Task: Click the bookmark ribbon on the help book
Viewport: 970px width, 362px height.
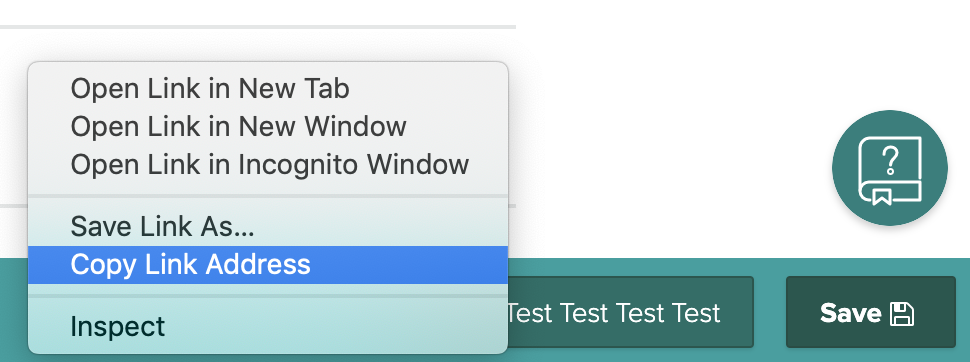Action: (882, 197)
